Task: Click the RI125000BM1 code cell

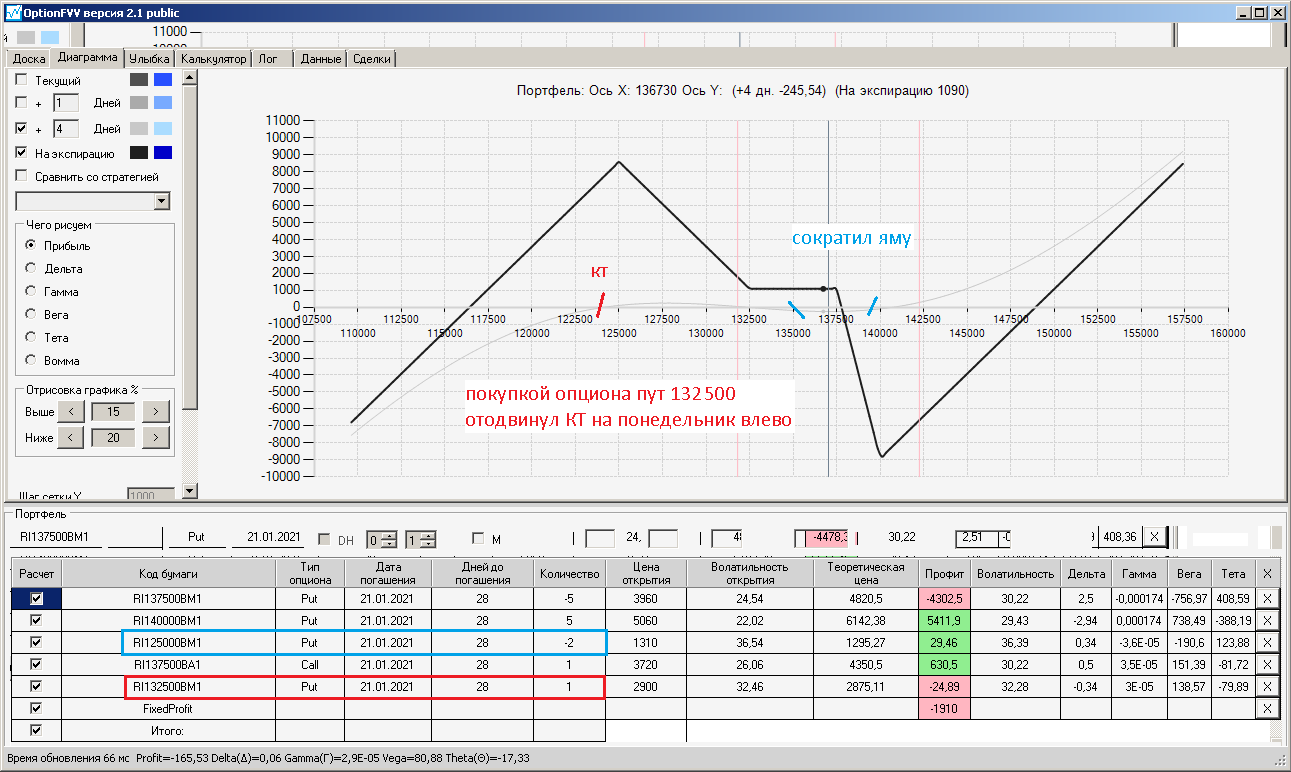Action: click(167, 642)
